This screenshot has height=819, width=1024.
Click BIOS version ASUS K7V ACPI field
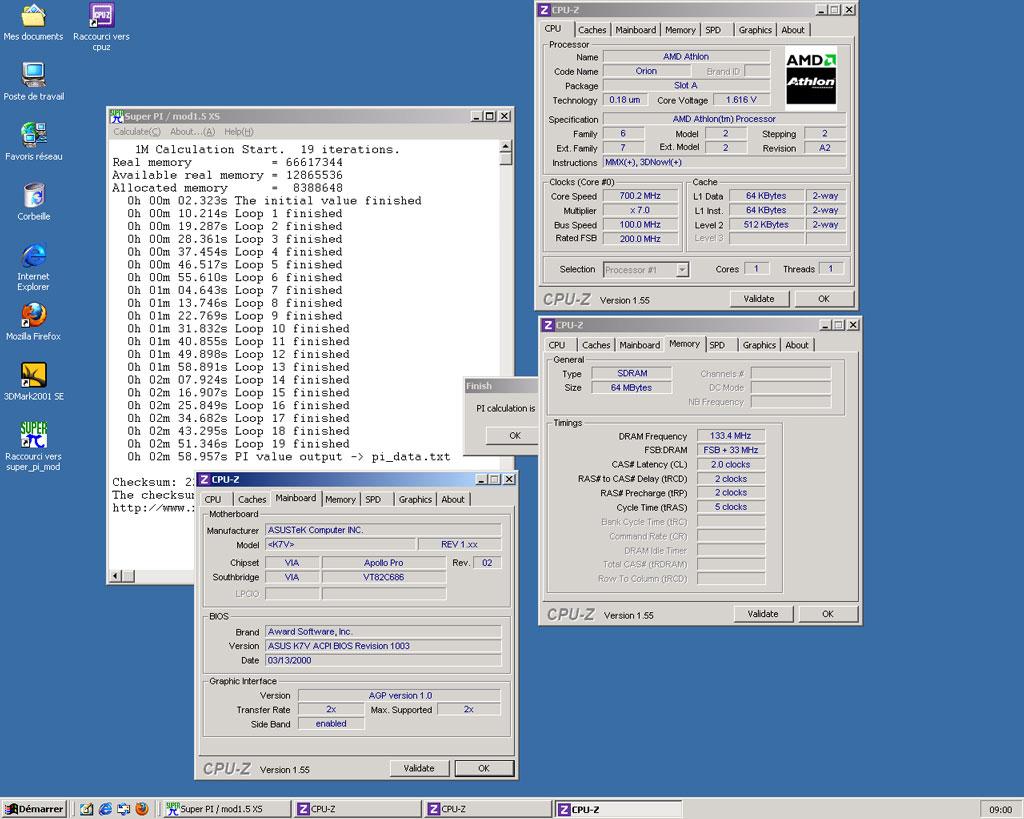click(x=383, y=646)
